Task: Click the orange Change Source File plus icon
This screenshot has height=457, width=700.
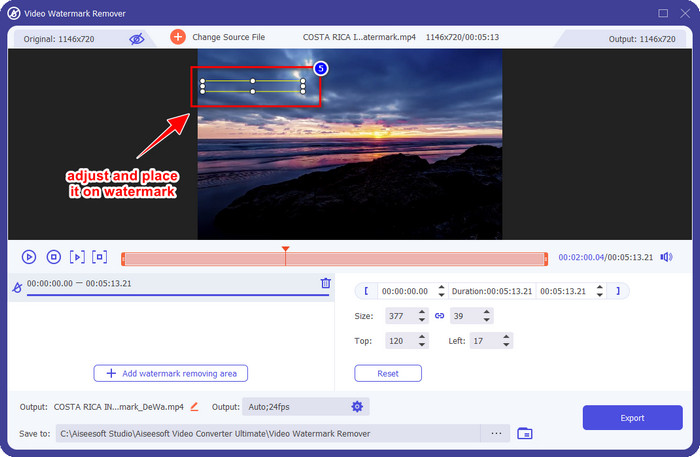Action: 178,37
